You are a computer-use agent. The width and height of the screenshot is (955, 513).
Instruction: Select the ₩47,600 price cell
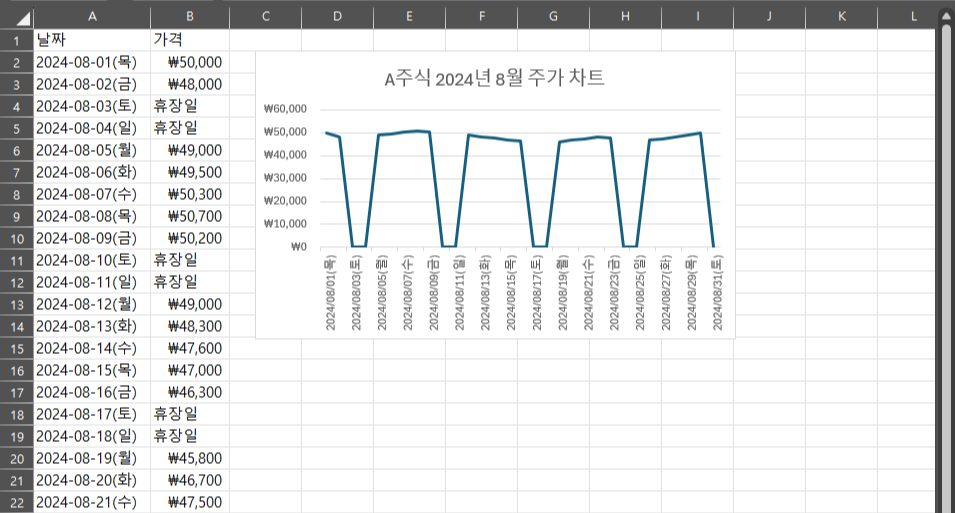tap(190, 348)
